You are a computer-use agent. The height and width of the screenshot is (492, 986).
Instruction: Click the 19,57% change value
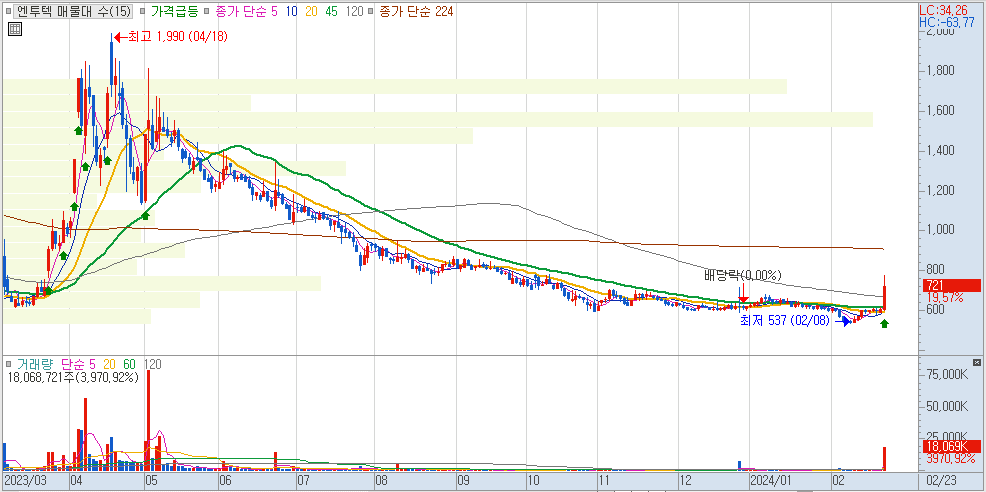(943, 297)
